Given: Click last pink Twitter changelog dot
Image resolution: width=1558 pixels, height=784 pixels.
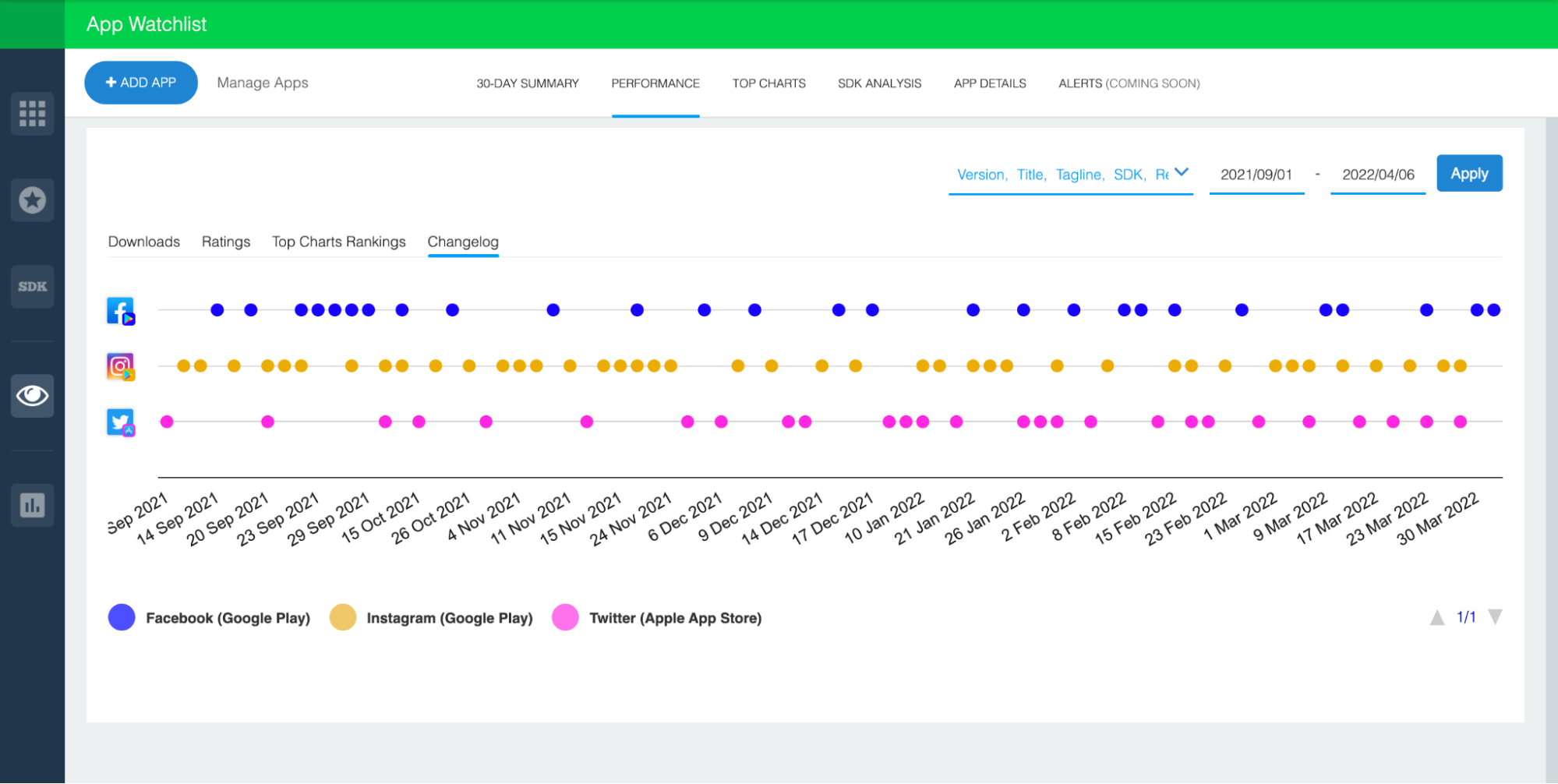Looking at the screenshot, I should (x=1460, y=422).
